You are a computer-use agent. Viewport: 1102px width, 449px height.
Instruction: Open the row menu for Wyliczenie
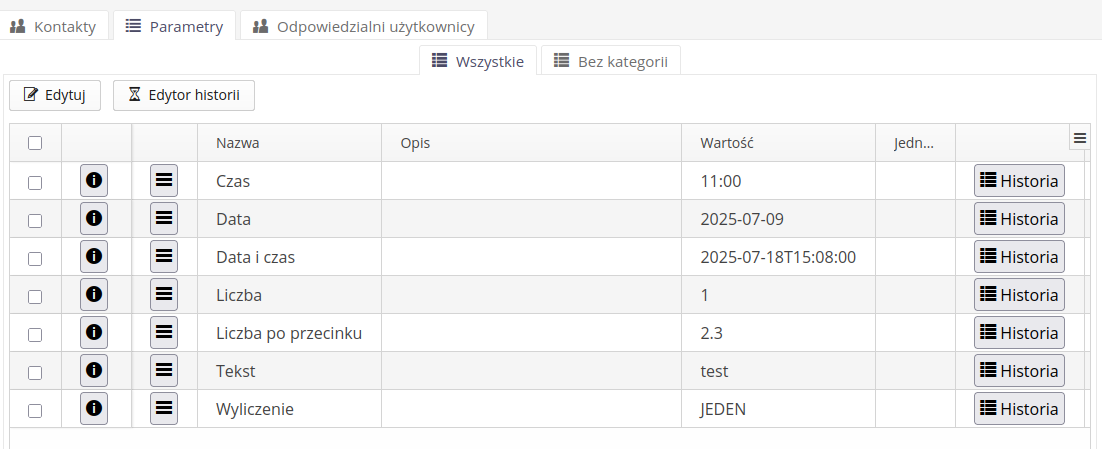pos(164,409)
